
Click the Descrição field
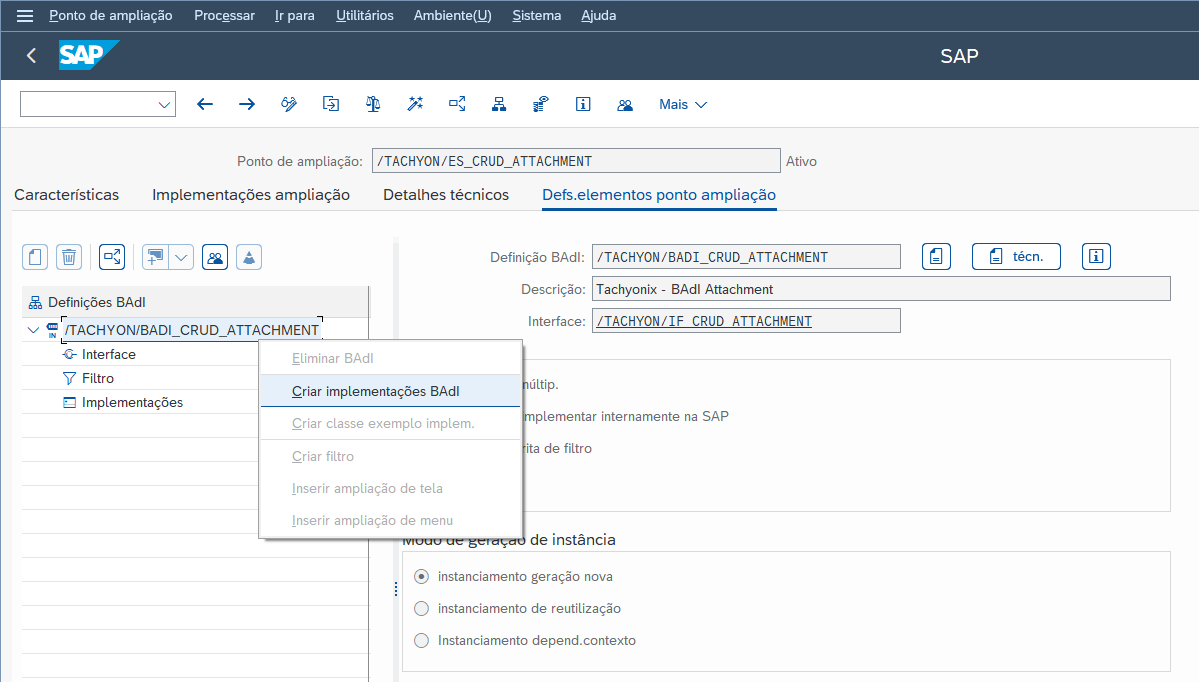click(x=881, y=289)
